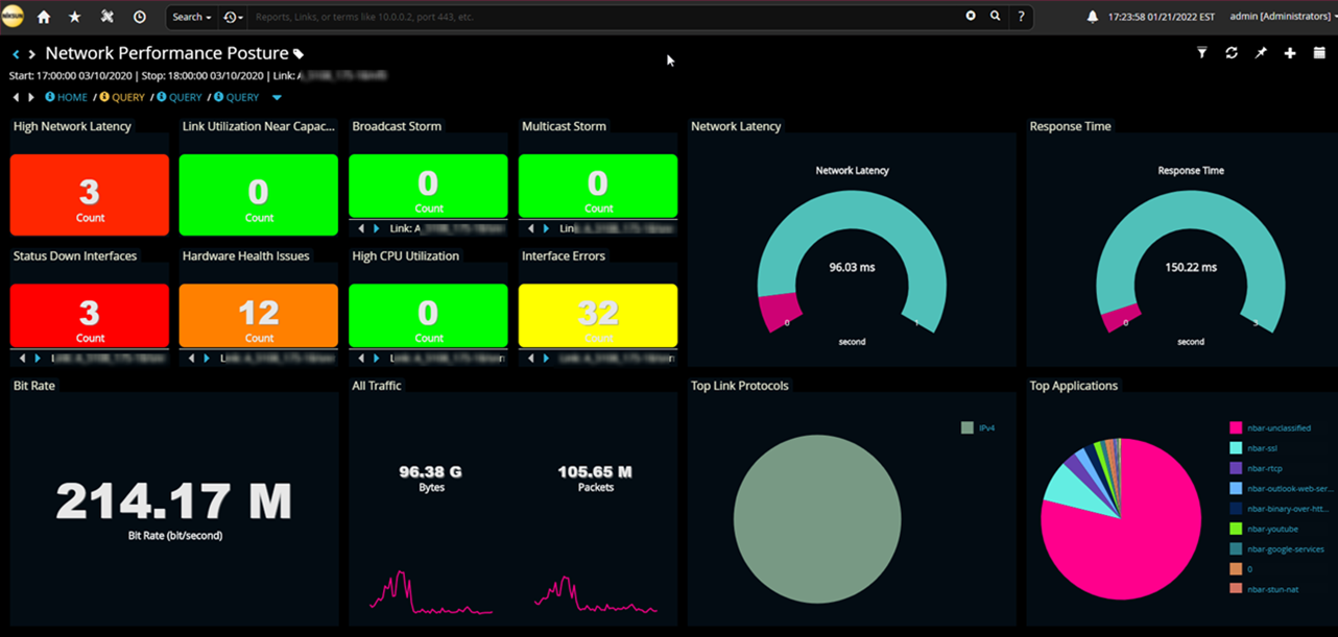The image size is (1338, 637).
Task: Expand the breadcrumb dropdown caret
Action: pos(277,98)
